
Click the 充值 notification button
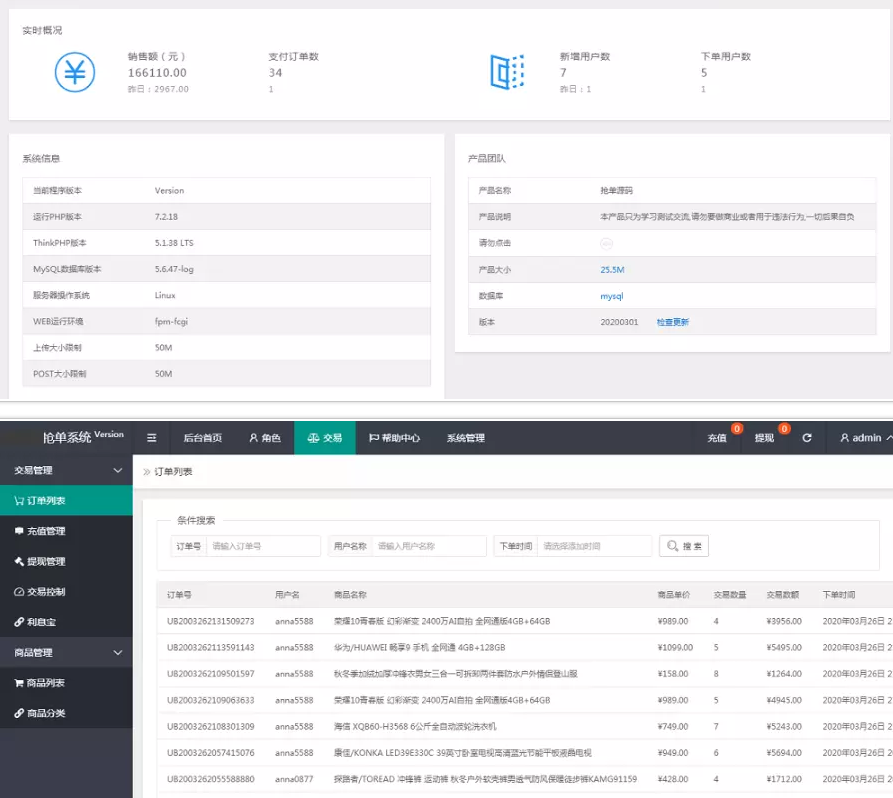click(717, 438)
